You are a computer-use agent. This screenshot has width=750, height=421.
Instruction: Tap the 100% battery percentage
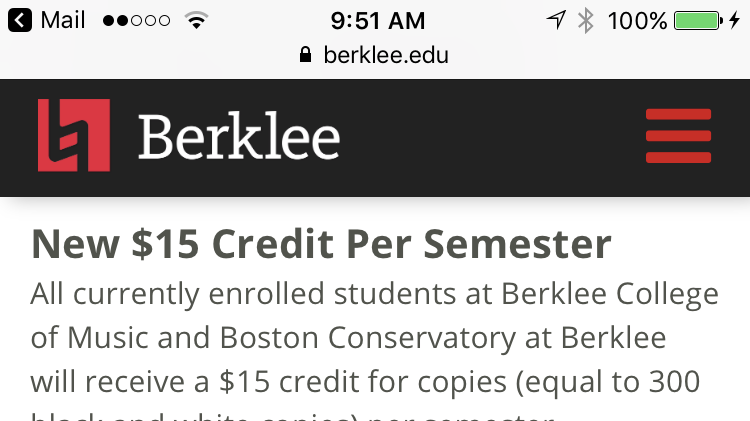click(x=637, y=20)
